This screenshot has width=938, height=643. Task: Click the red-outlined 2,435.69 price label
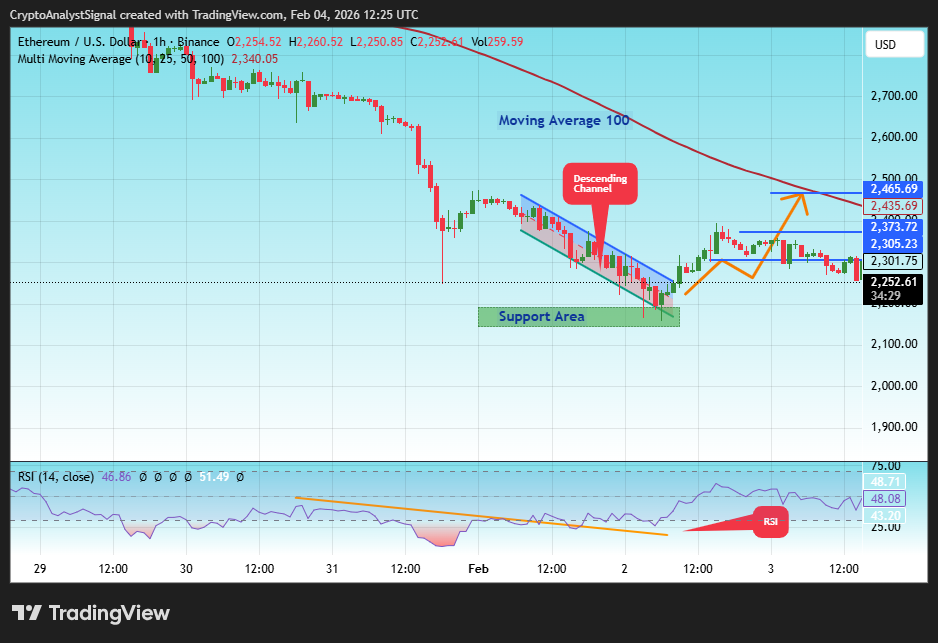point(894,206)
